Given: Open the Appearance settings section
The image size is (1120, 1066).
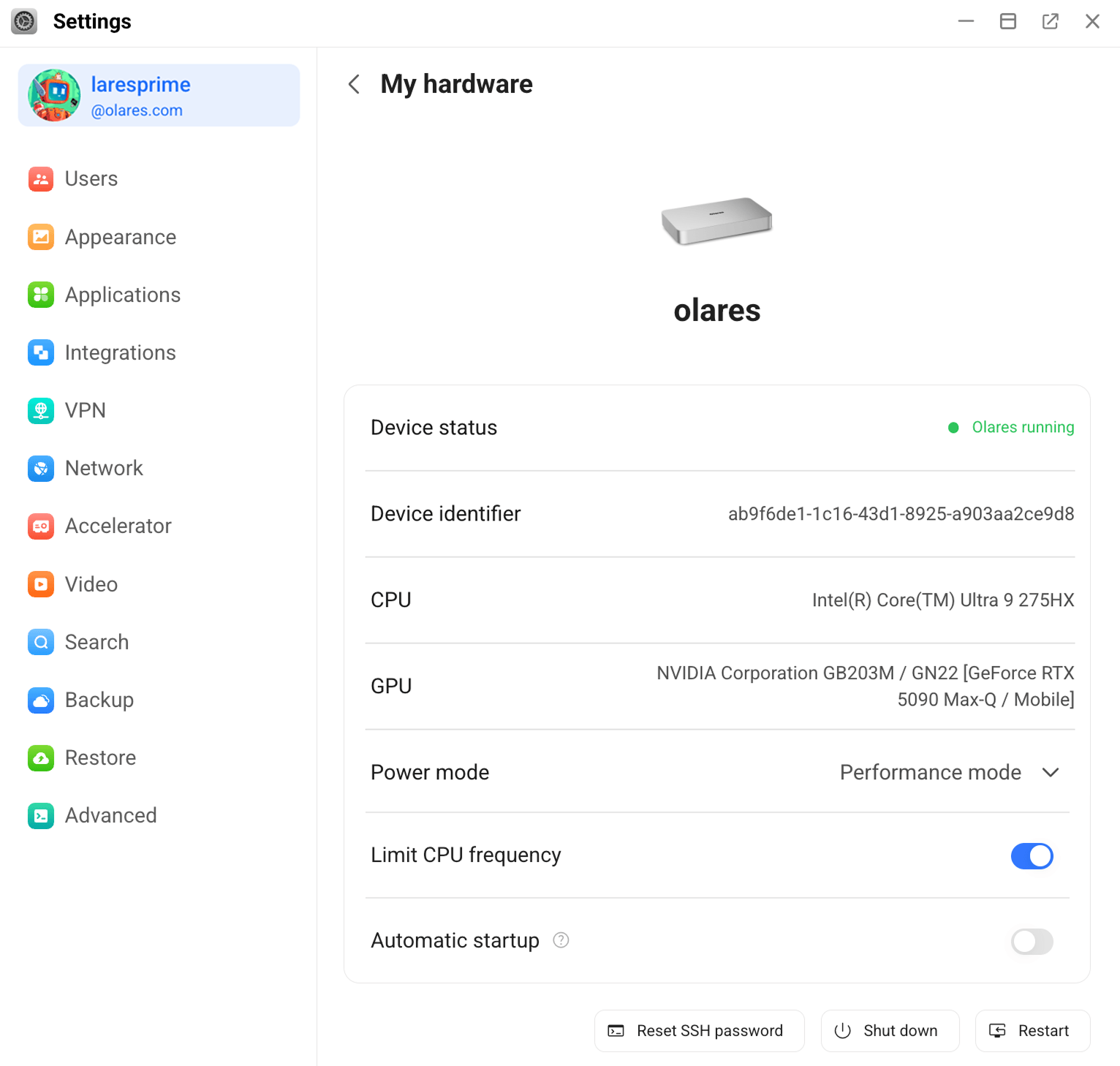Looking at the screenshot, I should click(159, 237).
